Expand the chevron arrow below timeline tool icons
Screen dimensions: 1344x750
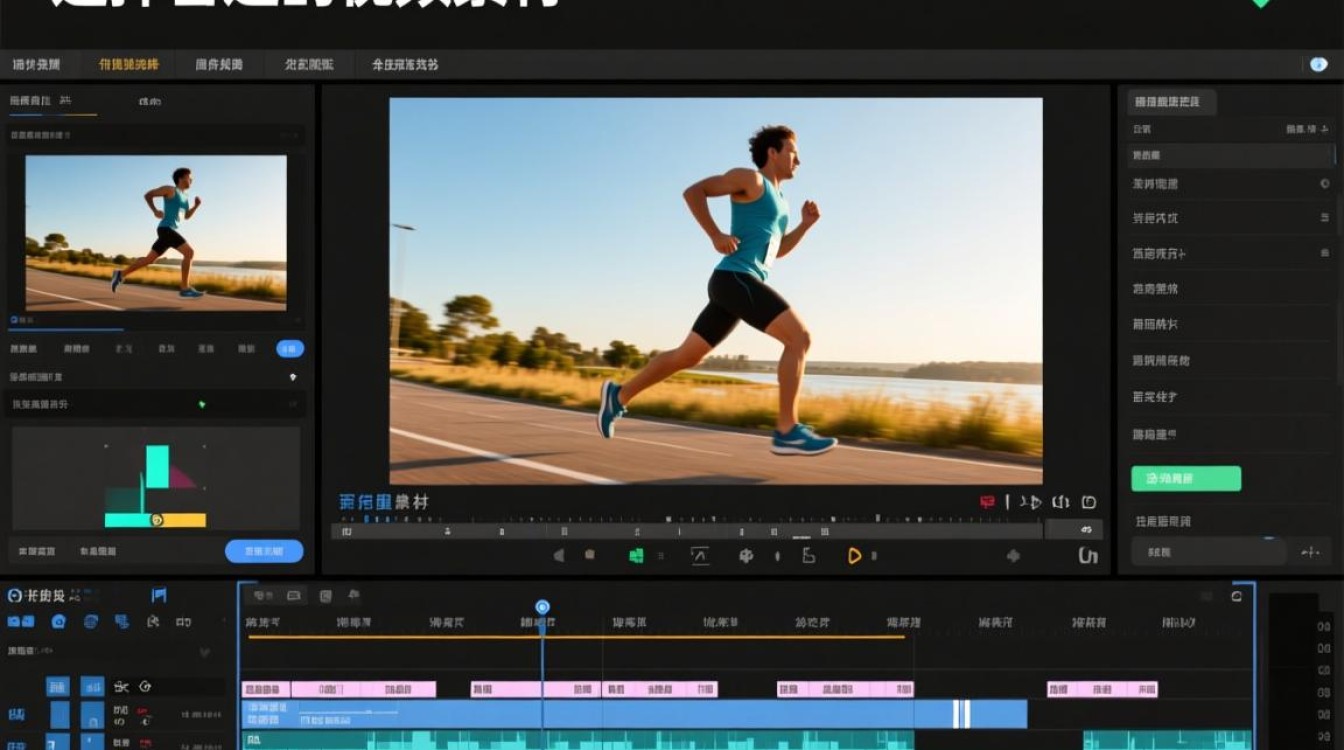tap(205, 653)
